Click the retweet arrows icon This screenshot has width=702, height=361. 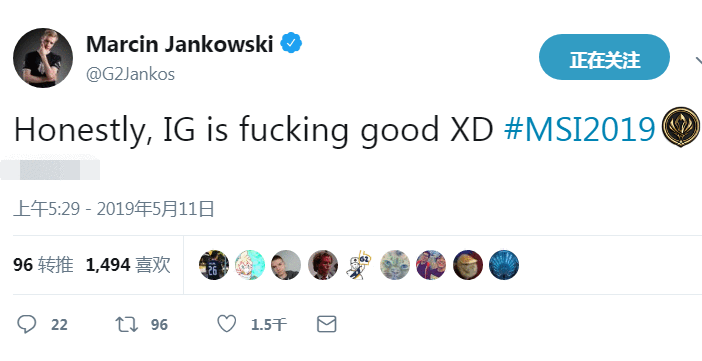127,324
